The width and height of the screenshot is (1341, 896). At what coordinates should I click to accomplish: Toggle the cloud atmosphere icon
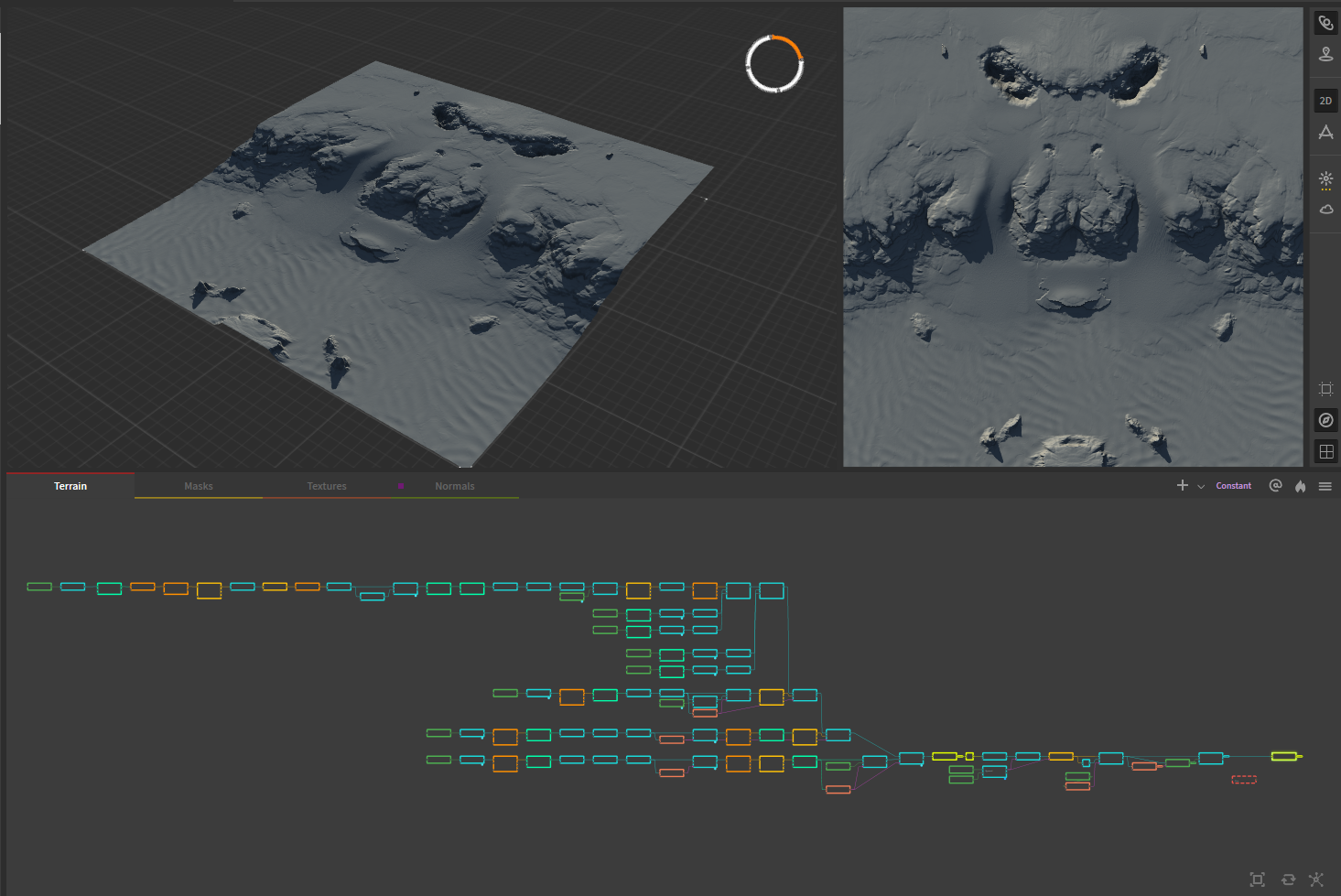[1325, 210]
